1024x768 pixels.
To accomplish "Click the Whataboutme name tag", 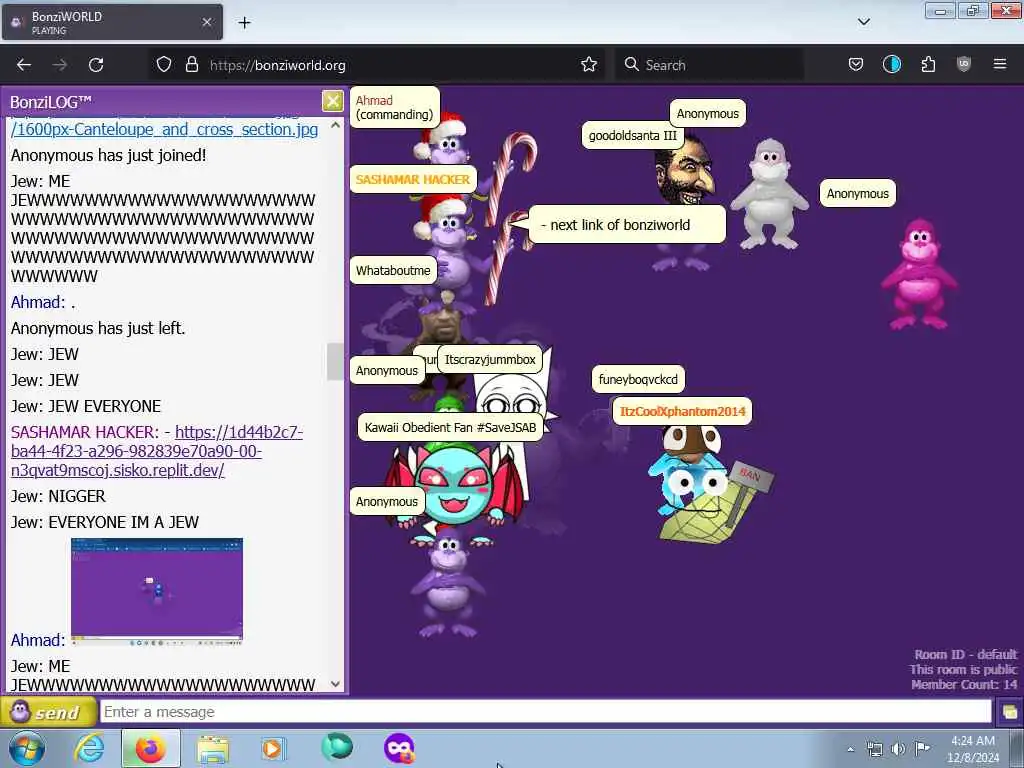I will [393, 270].
